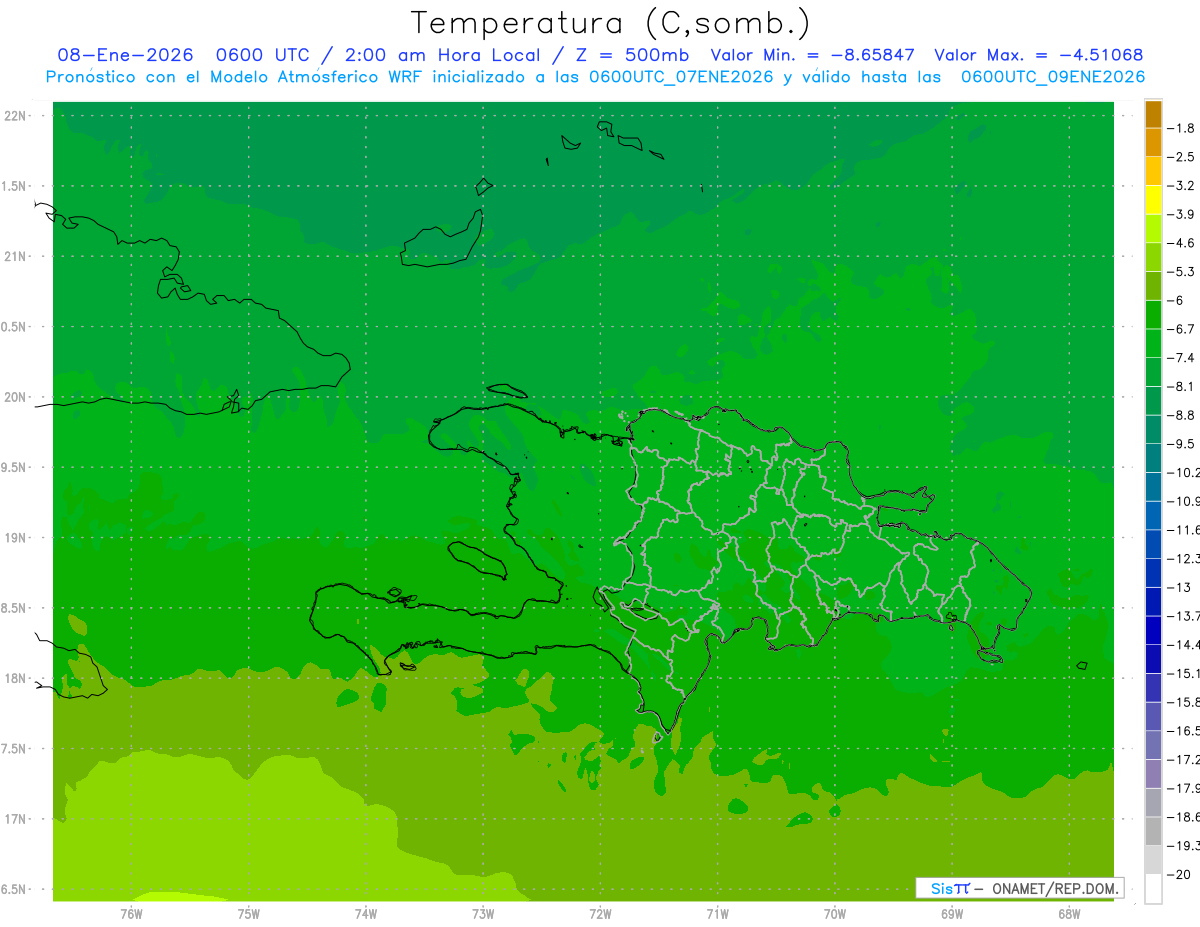Click the dark orange swatch atop the colorbar
The height and width of the screenshot is (927, 1200).
click(1153, 114)
